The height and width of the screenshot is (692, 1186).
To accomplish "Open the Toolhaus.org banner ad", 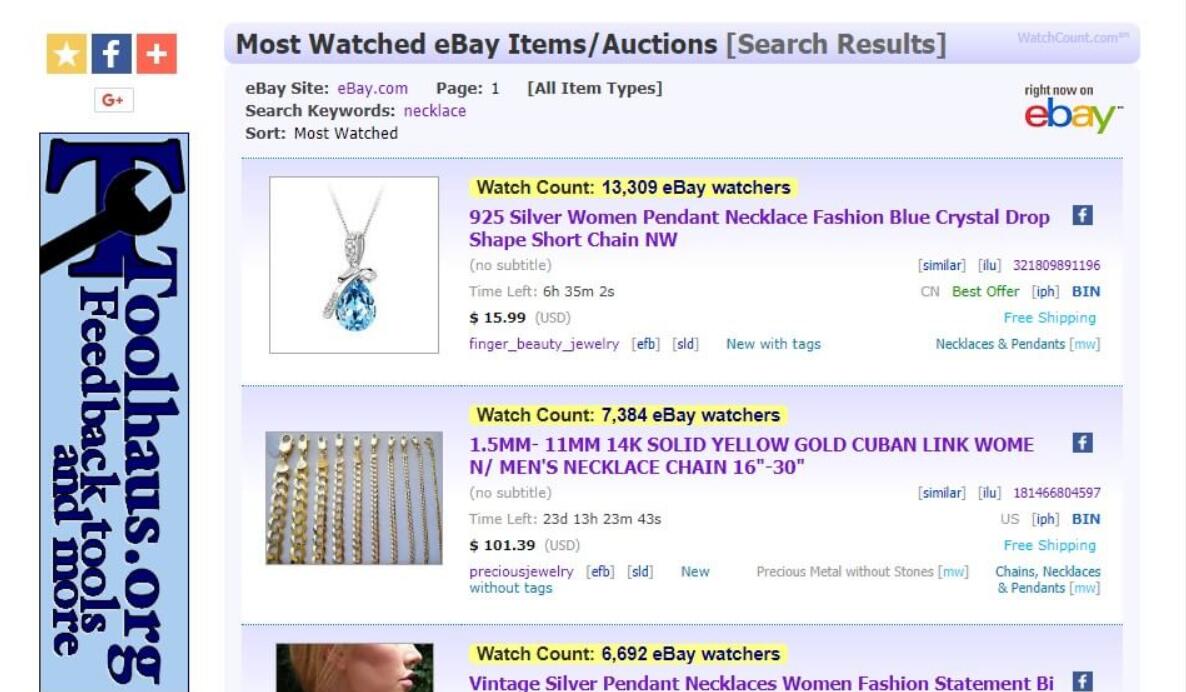I will point(114,412).
